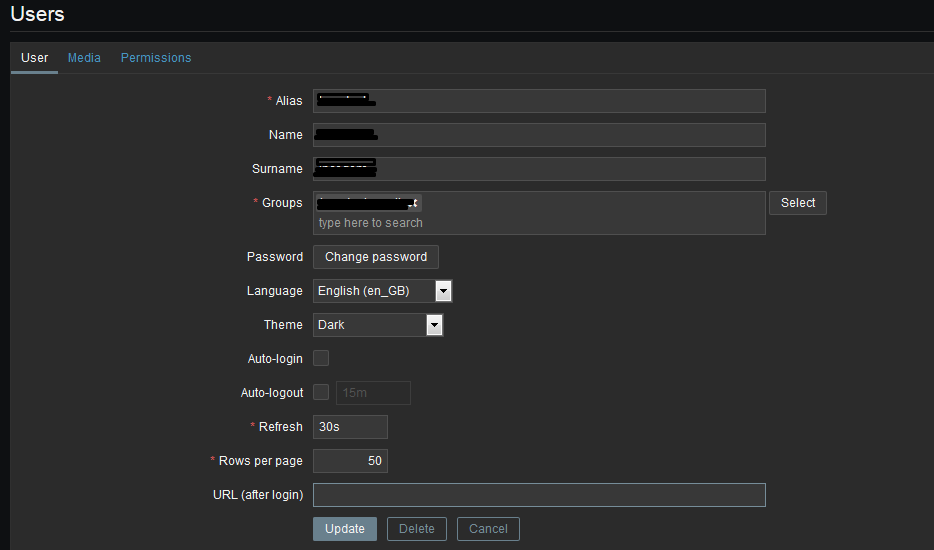This screenshot has width=934, height=550.
Task: Expand the Theme dropdown
Action: (x=378, y=325)
